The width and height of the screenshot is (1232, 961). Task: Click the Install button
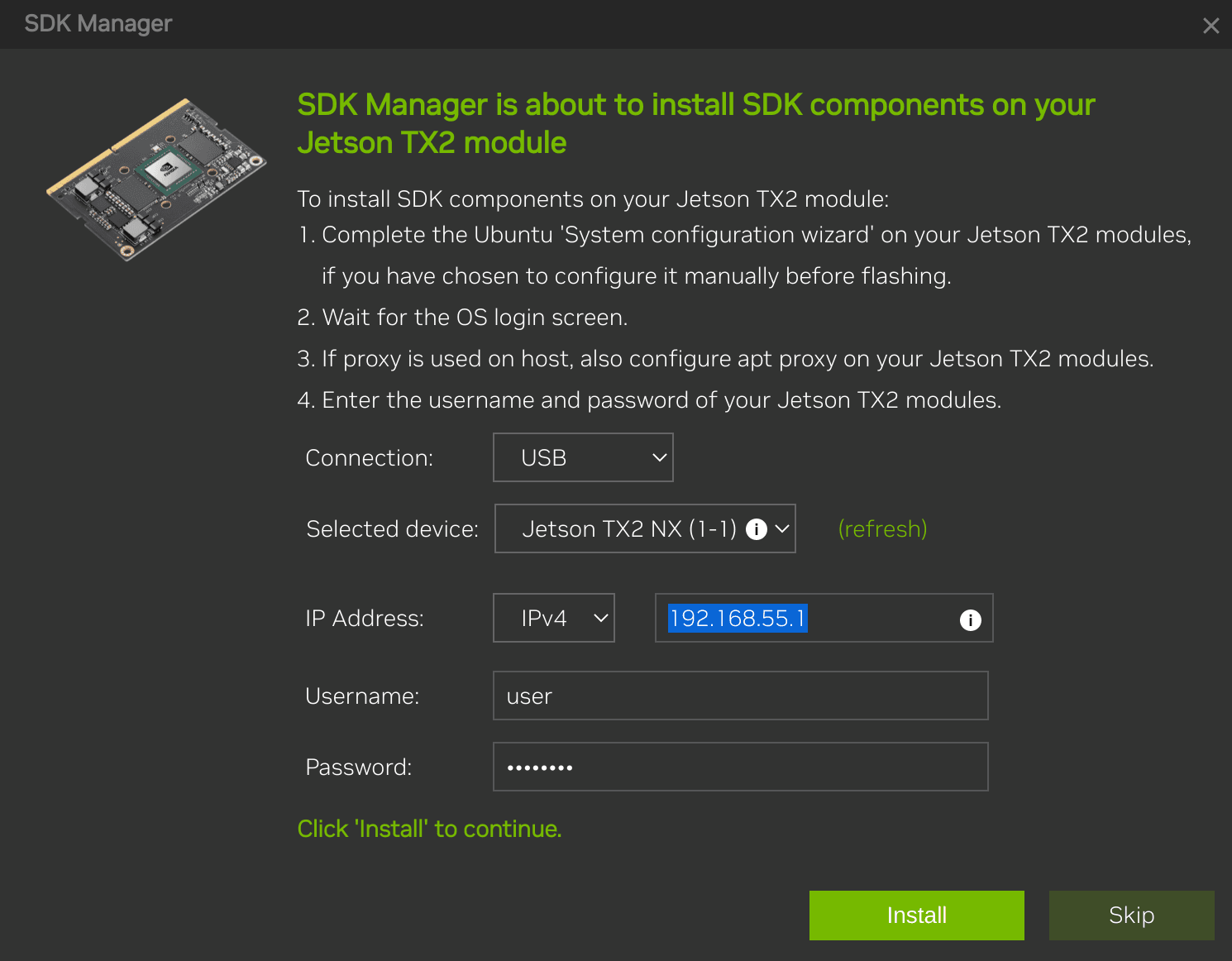click(916, 916)
